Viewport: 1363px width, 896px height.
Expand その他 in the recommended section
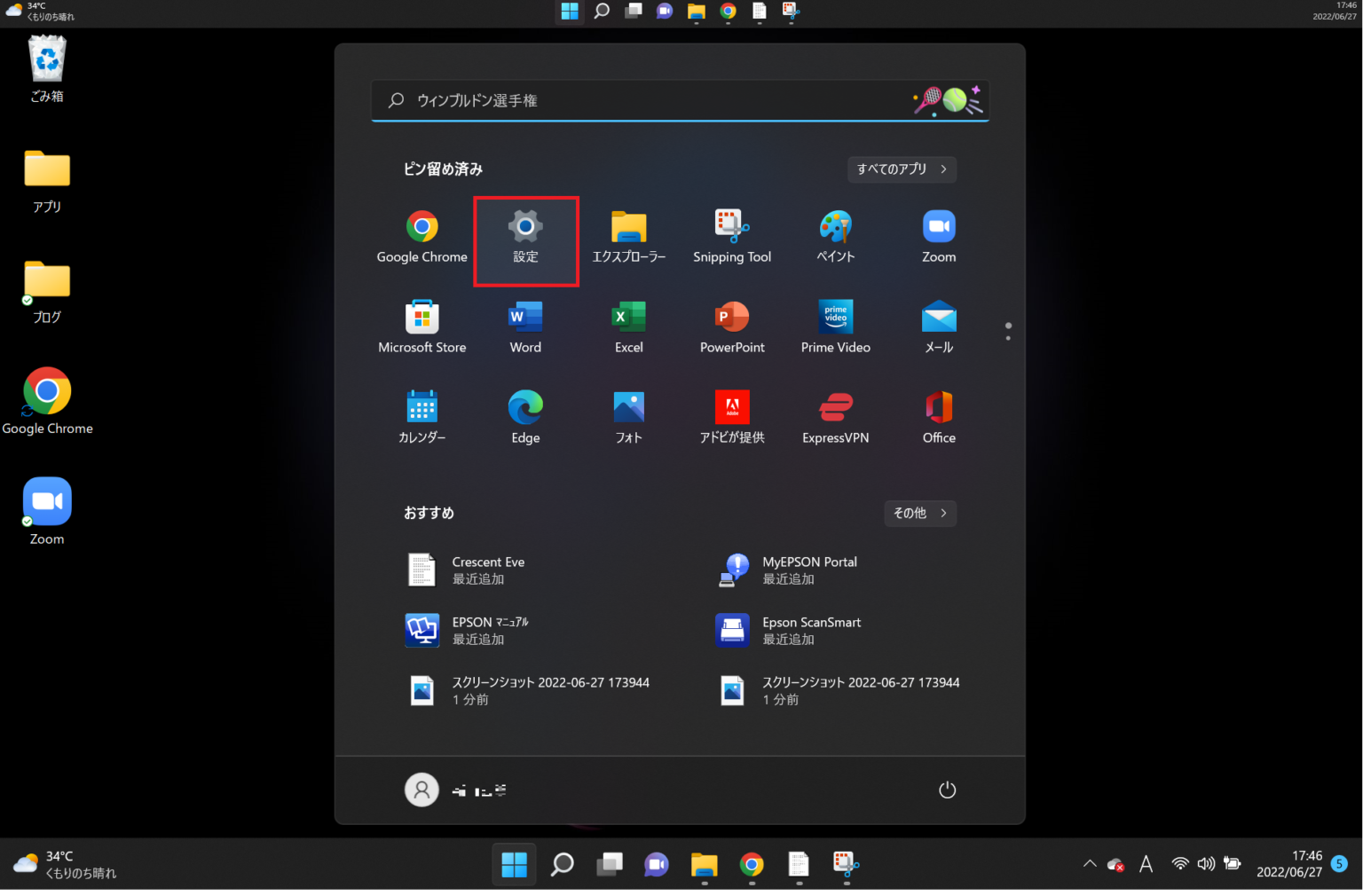tap(919, 513)
